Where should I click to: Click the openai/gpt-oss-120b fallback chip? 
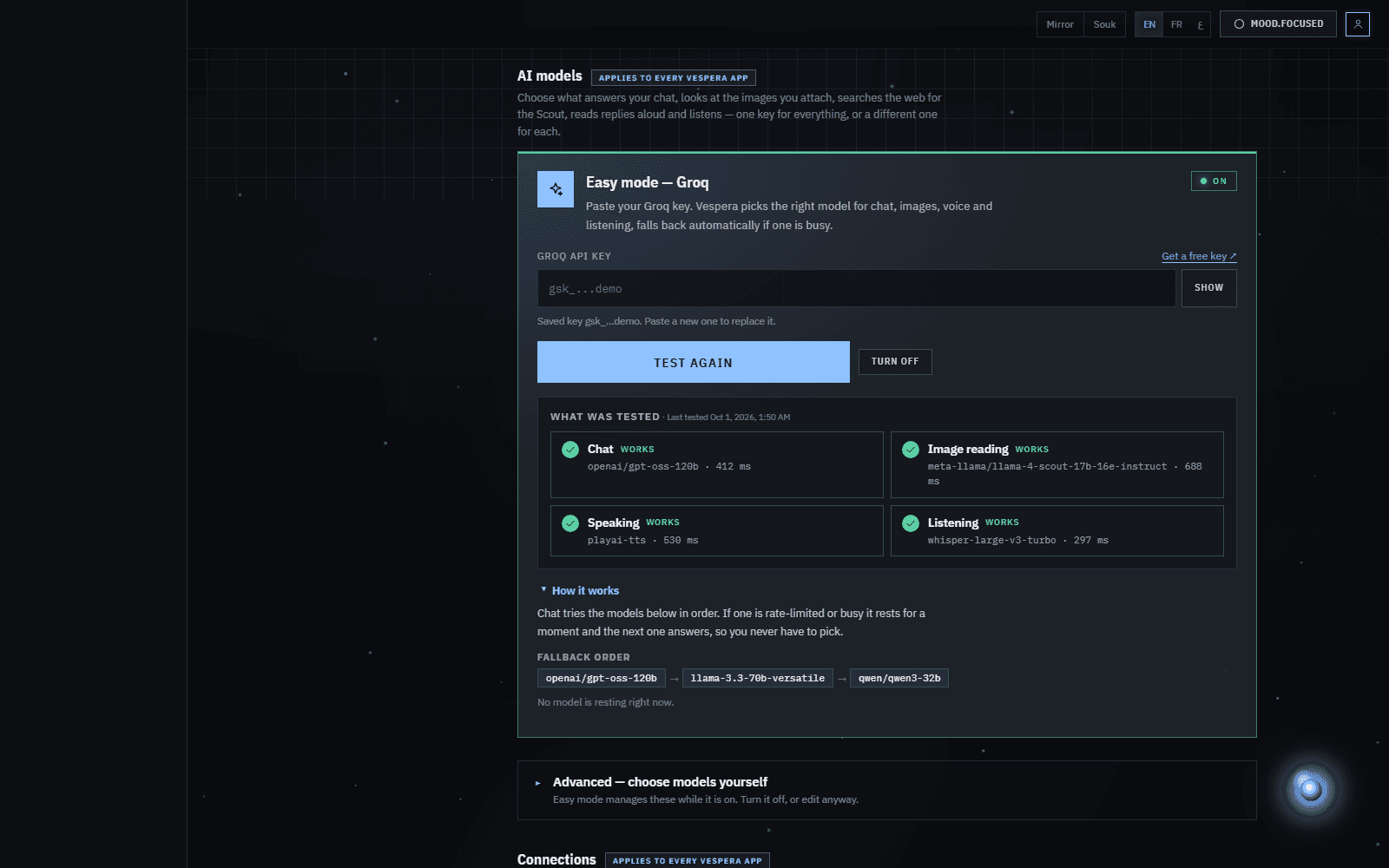[x=602, y=678]
